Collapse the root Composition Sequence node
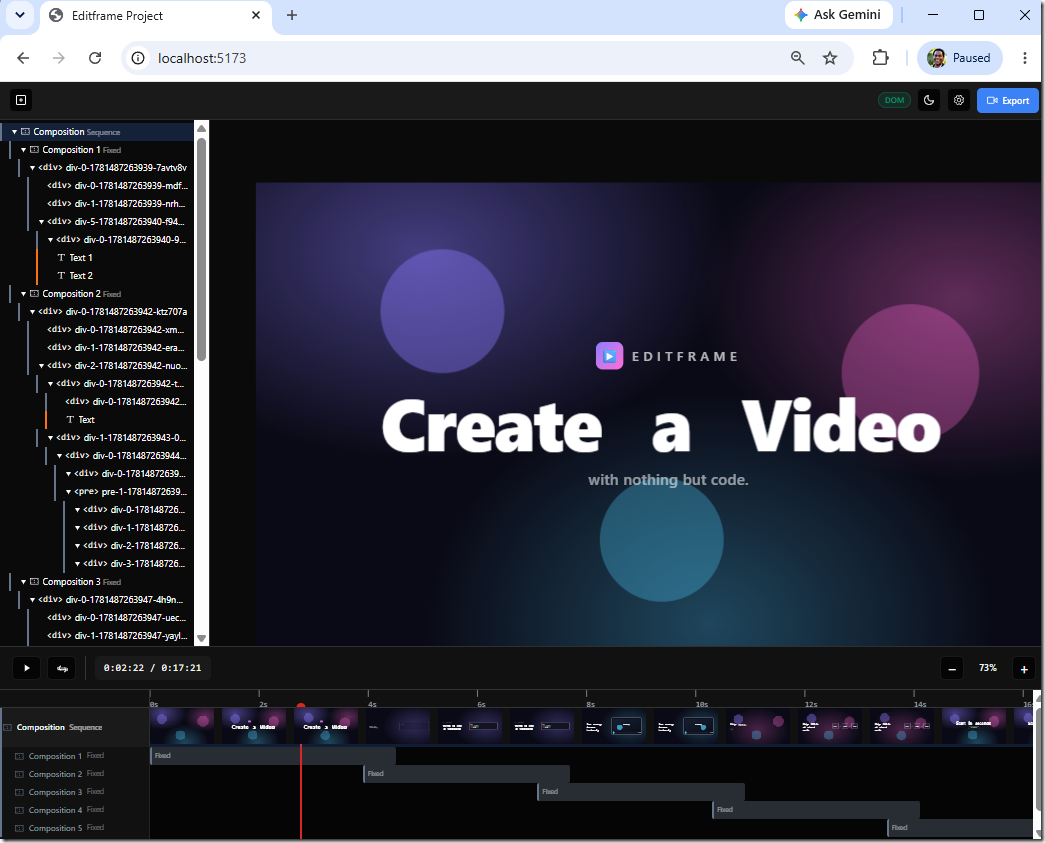 point(14,132)
